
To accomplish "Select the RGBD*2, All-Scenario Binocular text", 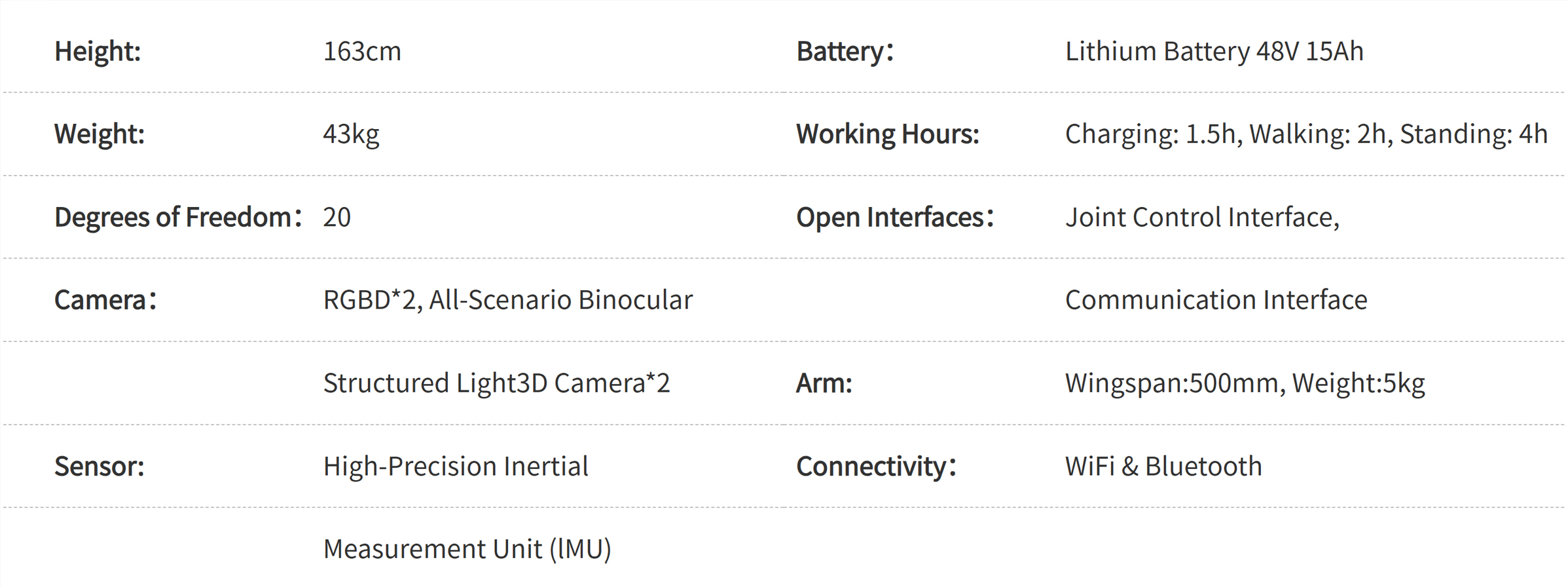I will point(507,299).
